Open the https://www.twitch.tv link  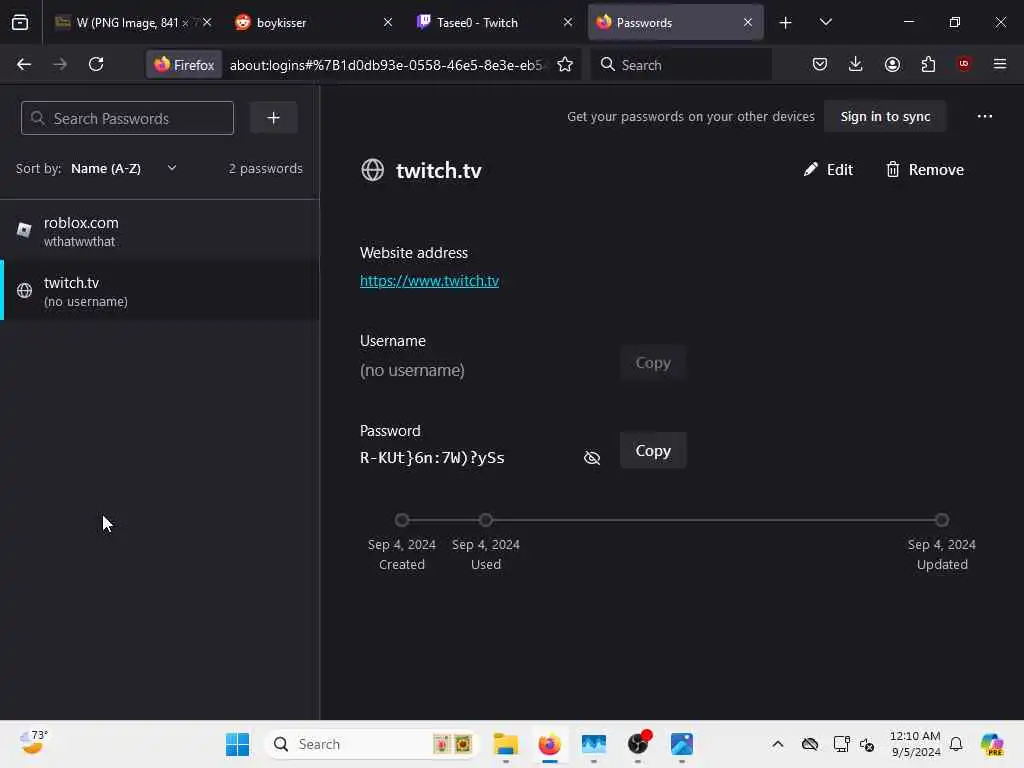pos(429,281)
